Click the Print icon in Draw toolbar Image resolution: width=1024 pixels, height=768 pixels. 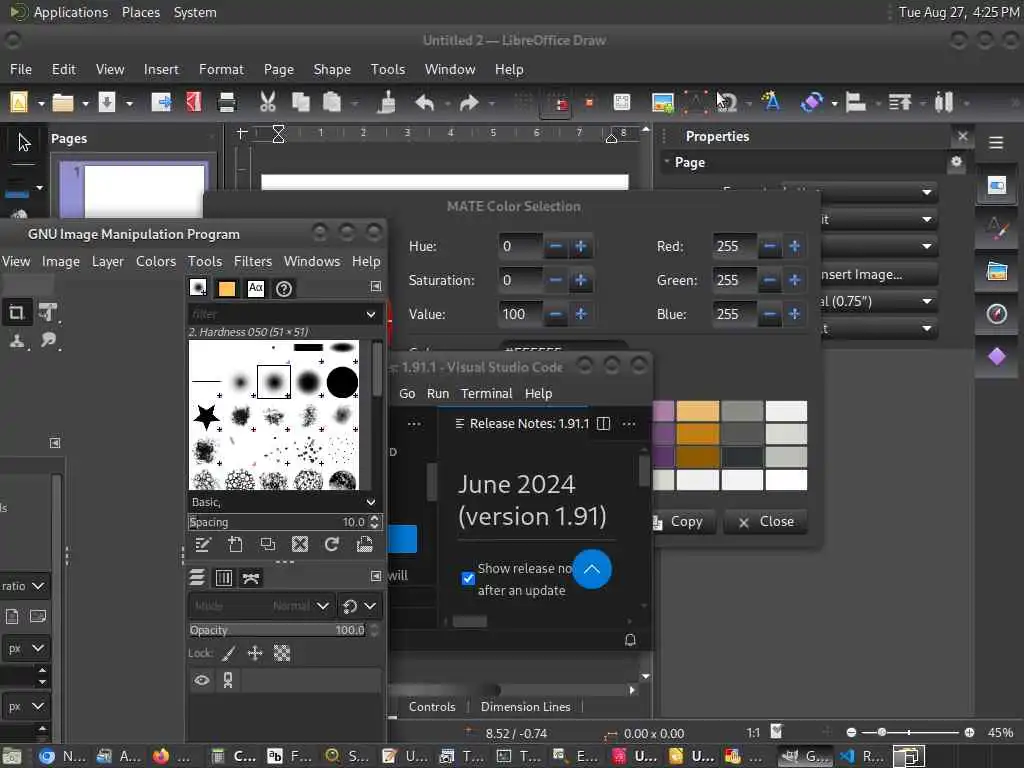coord(227,102)
